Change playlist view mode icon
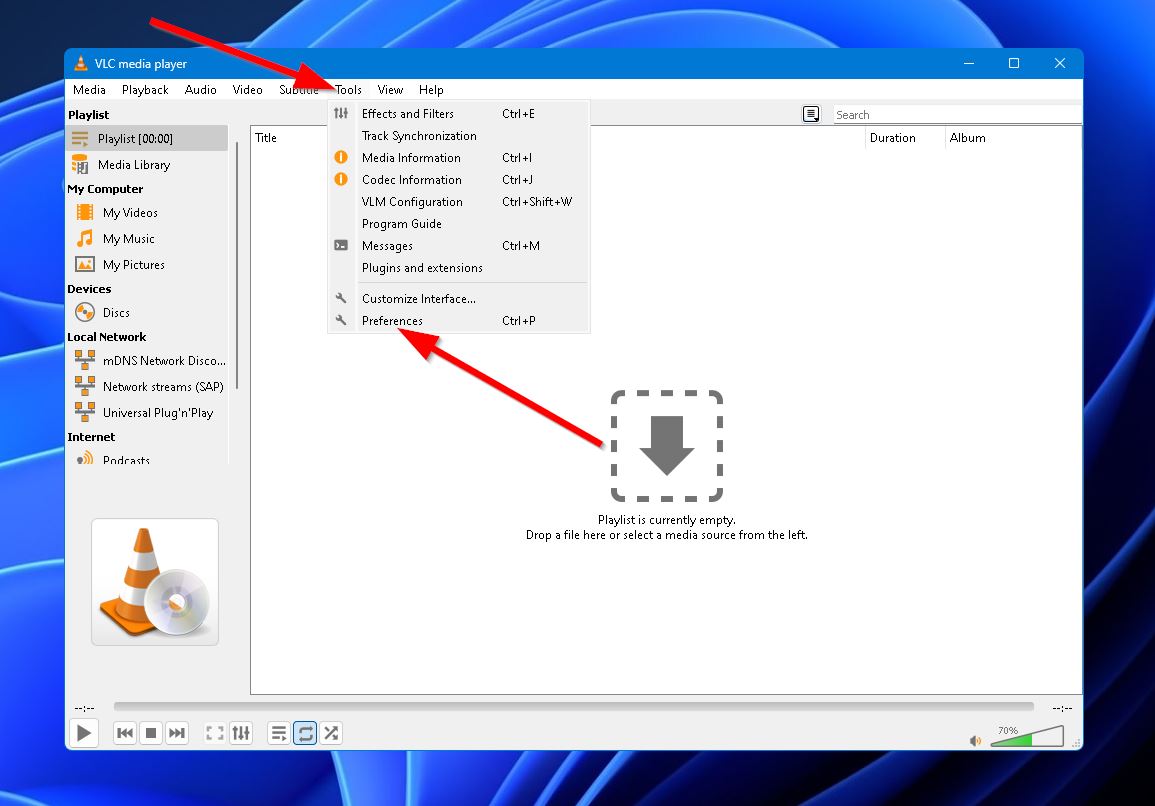The height and width of the screenshot is (806, 1155). [811, 114]
